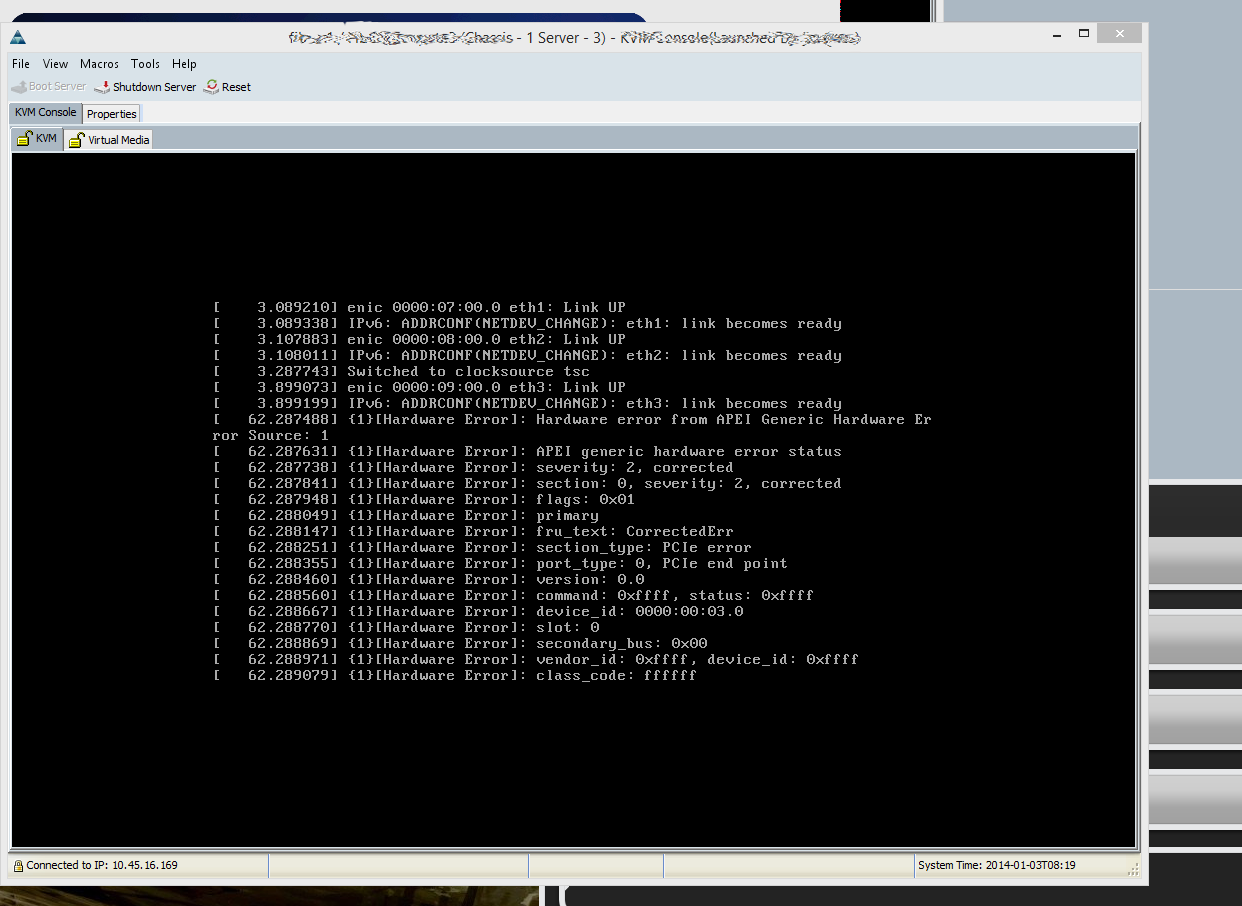Image resolution: width=1242 pixels, height=906 pixels.
Task: Click the section_type: PCIe error line
Action: 482,547
